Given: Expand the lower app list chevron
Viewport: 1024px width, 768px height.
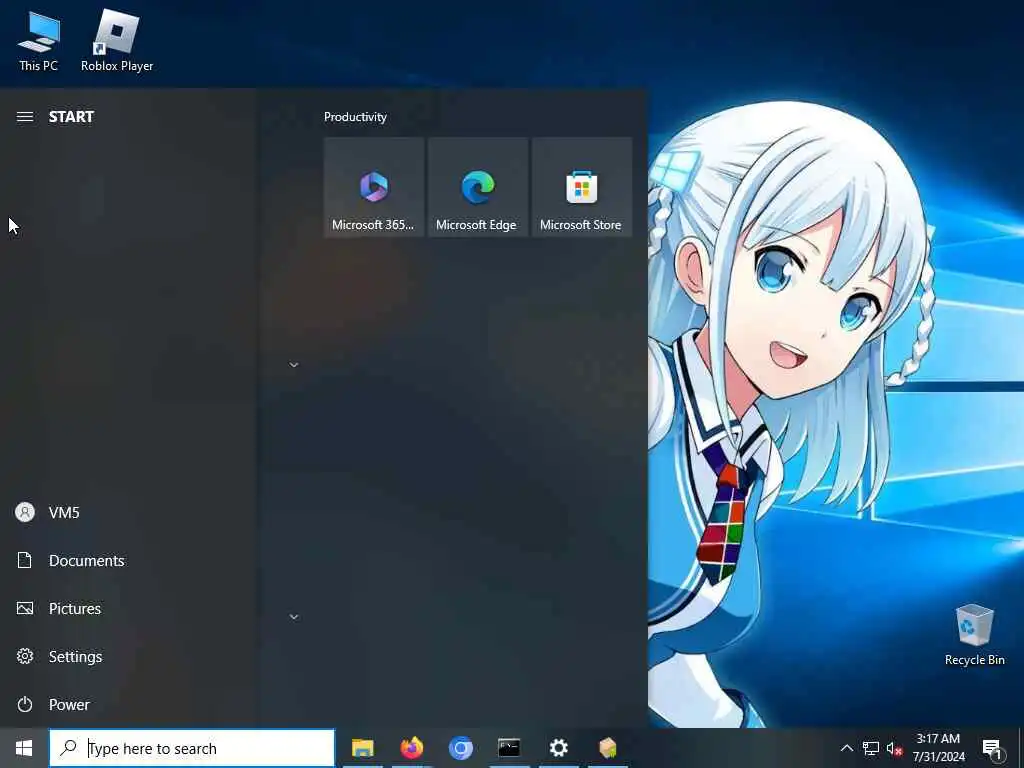Looking at the screenshot, I should 294,617.
